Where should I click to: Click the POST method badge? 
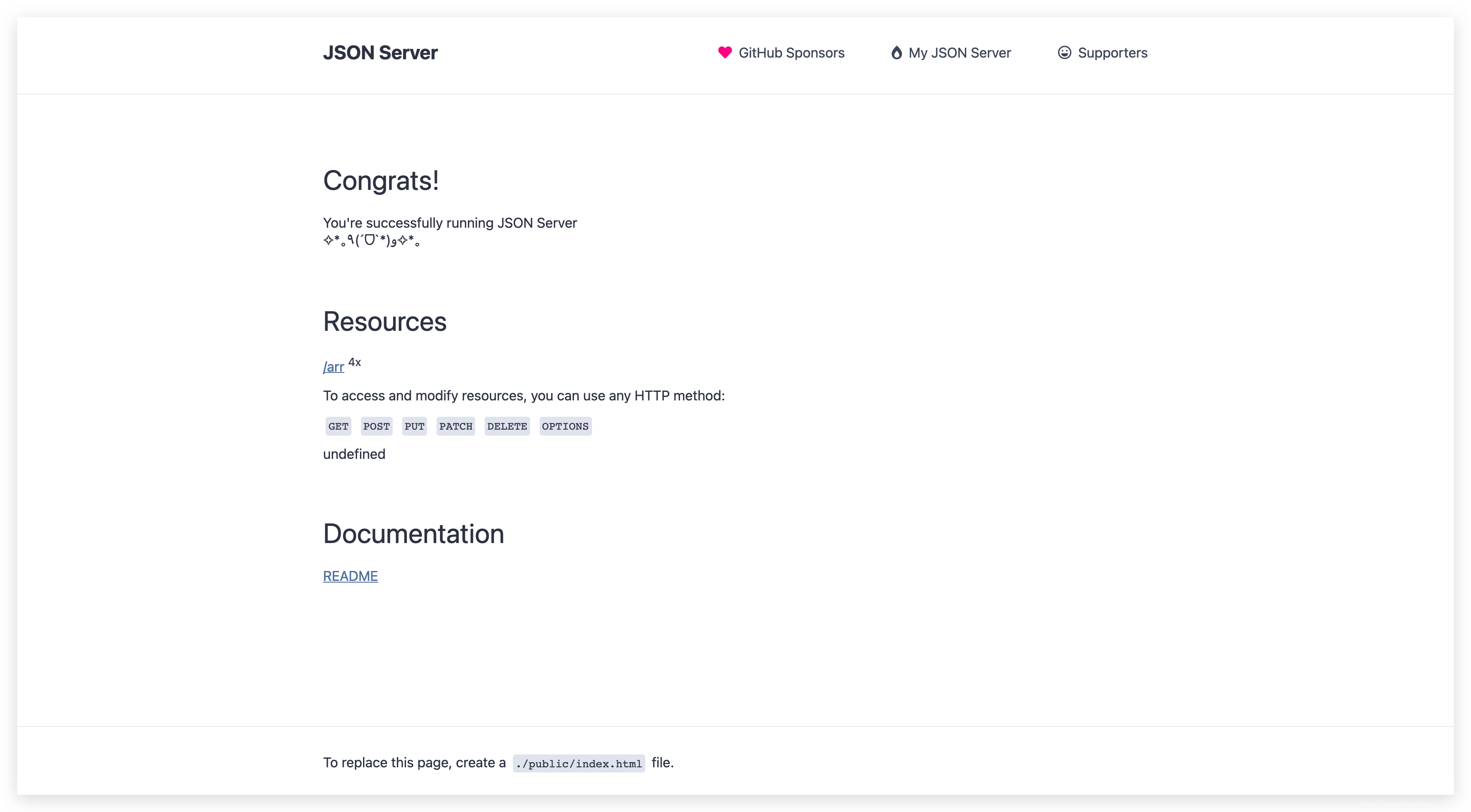pyautogui.click(x=376, y=426)
